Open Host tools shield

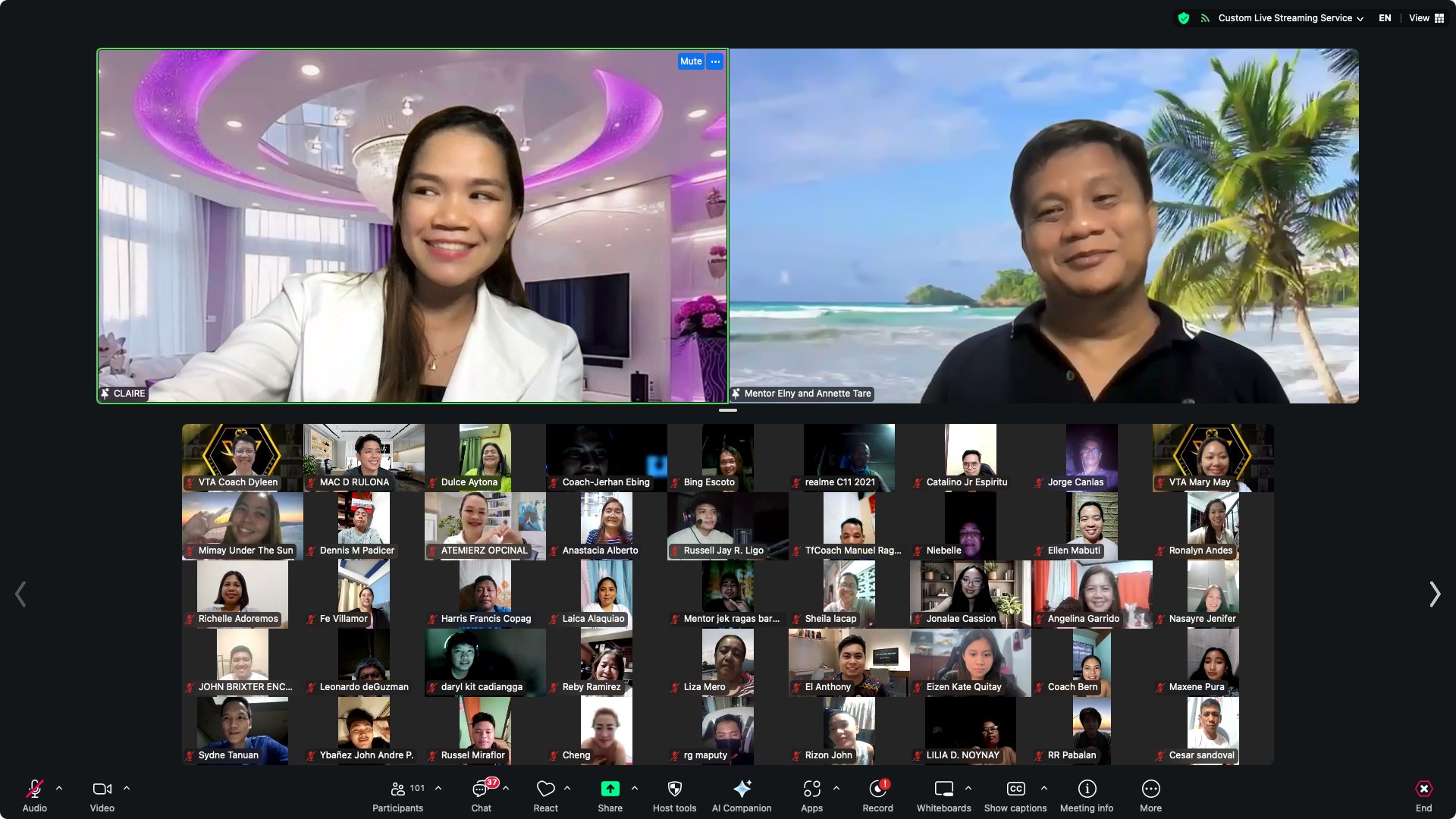[674, 795]
